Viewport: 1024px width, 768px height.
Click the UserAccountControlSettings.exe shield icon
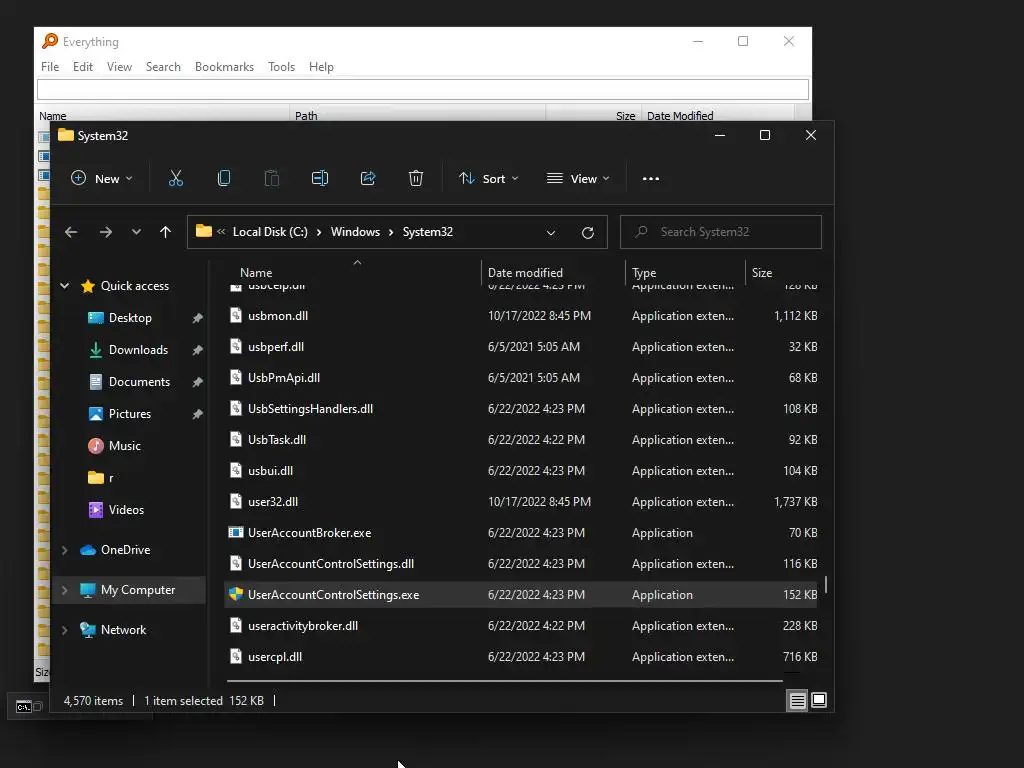click(236, 594)
